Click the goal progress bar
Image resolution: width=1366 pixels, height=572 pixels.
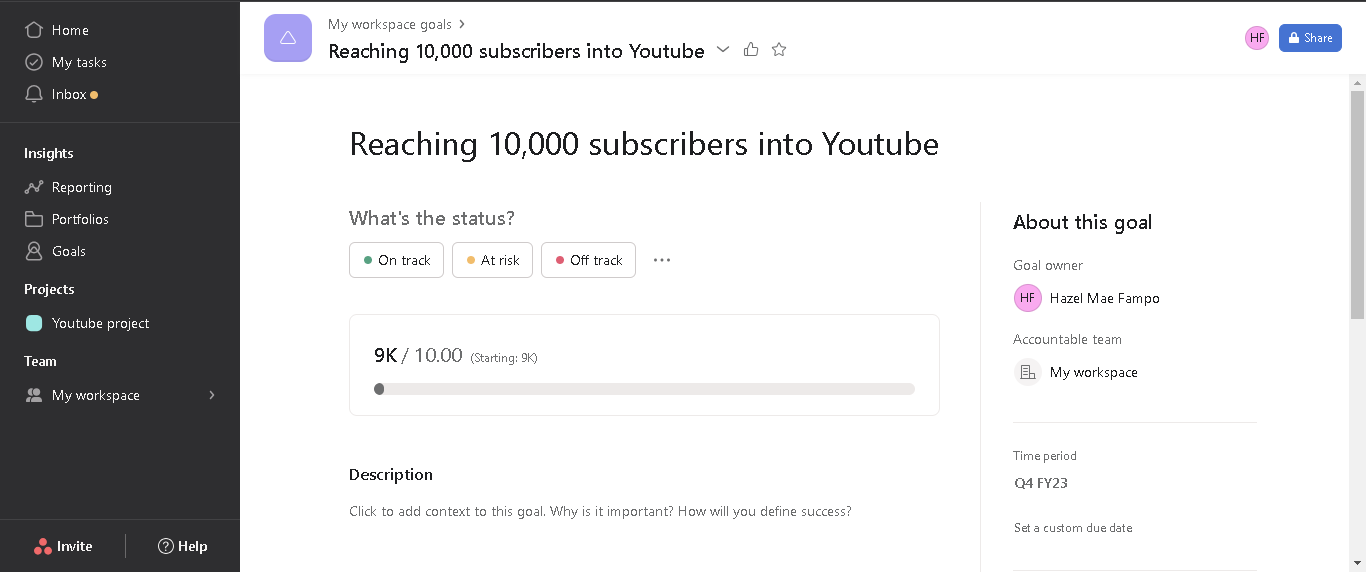click(x=644, y=389)
